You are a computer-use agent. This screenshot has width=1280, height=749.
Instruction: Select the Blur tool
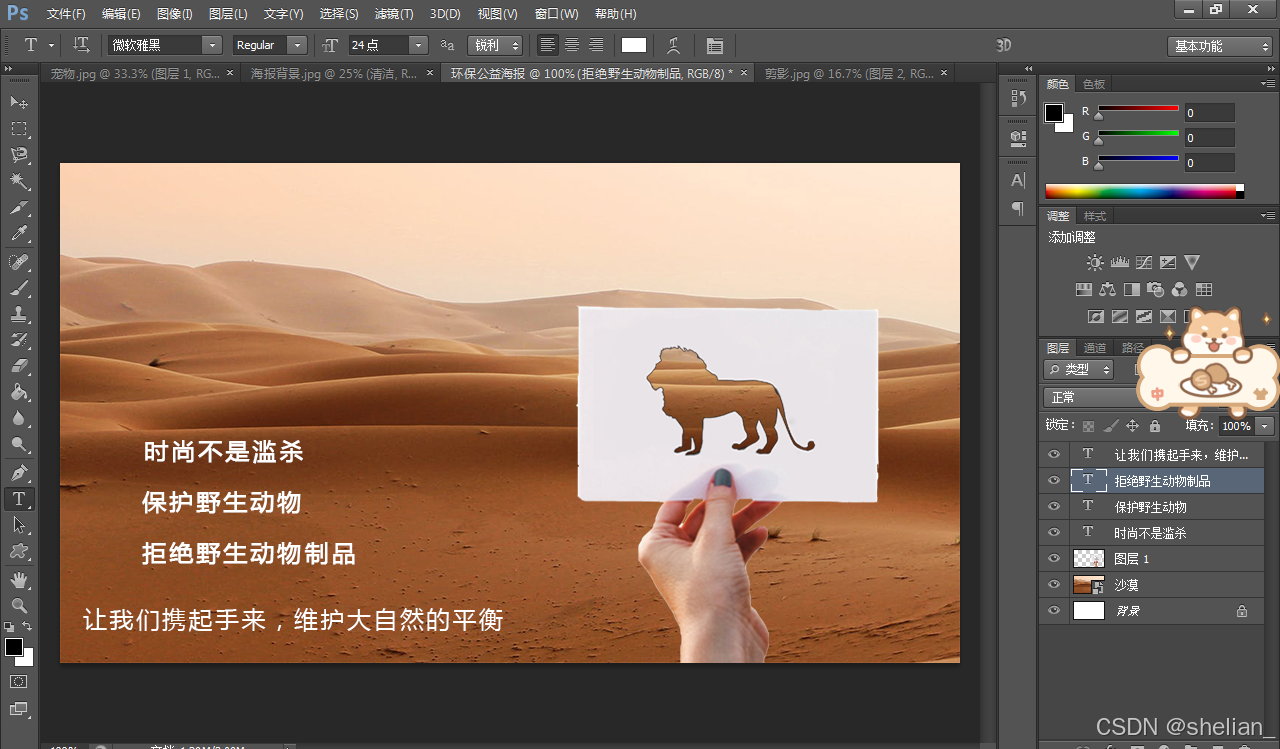19,418
